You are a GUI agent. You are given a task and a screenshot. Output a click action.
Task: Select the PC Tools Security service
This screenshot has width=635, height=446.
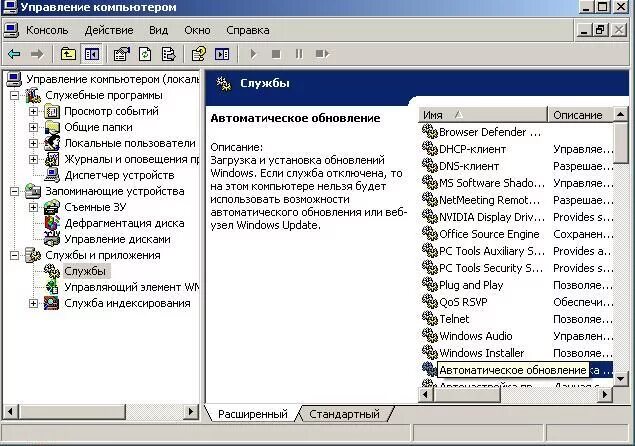pyautogui.click(x=491, y=268)
